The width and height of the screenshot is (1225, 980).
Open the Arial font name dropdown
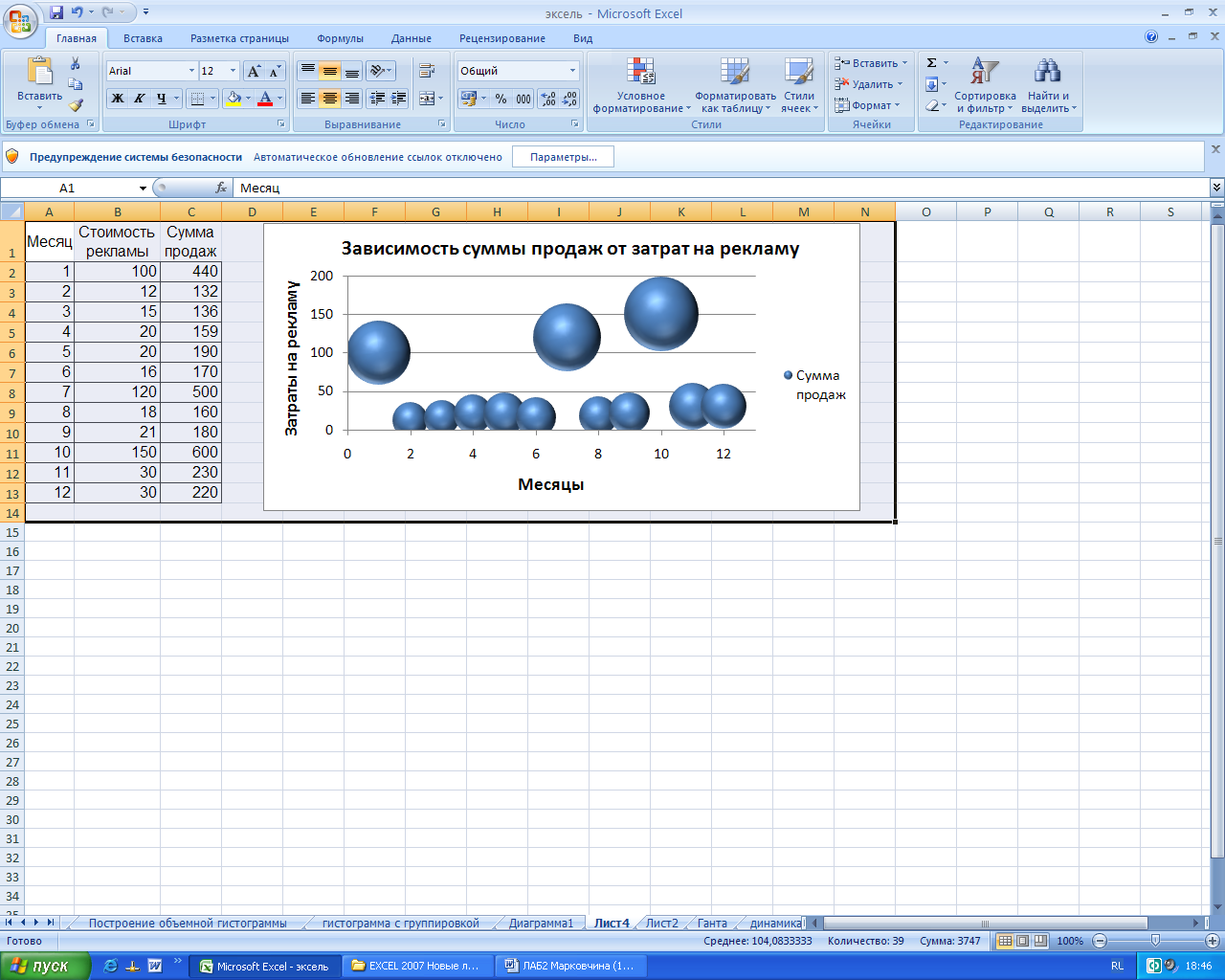pyautogui.click(x=191, y=71)
